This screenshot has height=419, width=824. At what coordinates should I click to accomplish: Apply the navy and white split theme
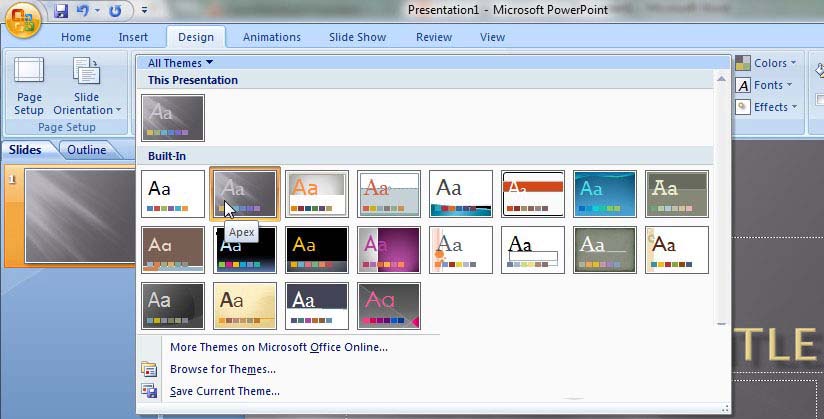click(317, 306)
